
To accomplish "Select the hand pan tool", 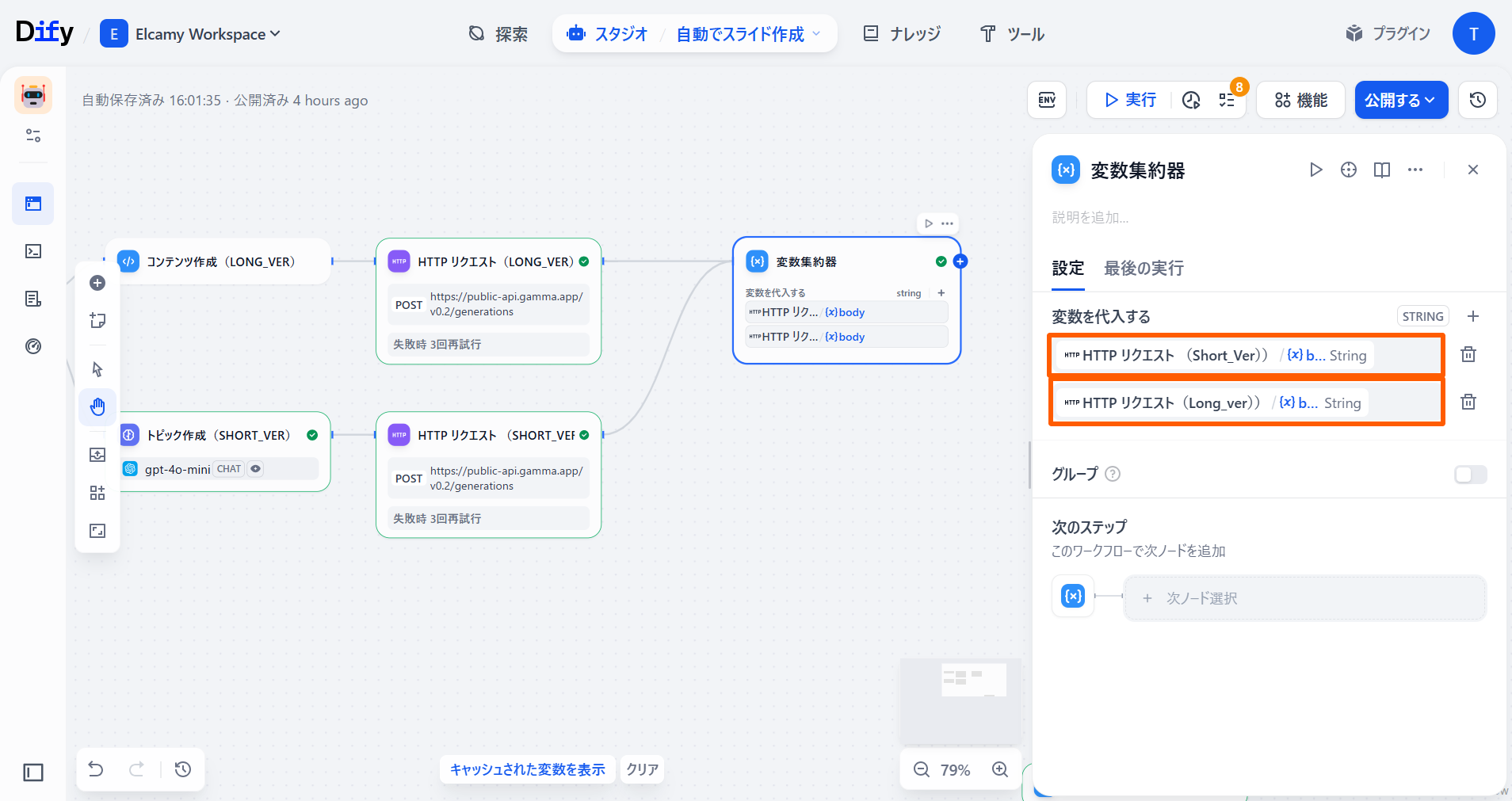I will pos(97,407).
